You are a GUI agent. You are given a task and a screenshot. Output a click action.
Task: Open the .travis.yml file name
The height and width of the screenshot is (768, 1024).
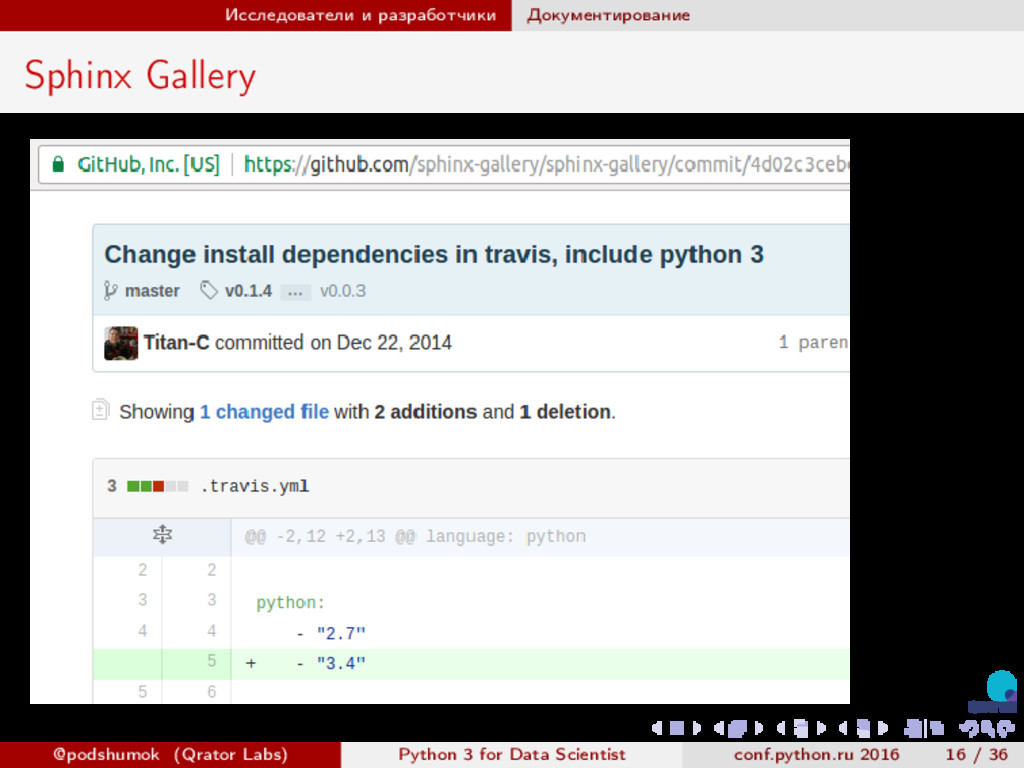tap(255, 486)
